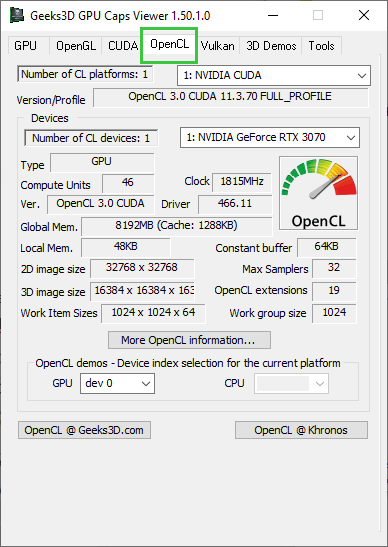
Task: Click the Local Mem. value 48KB
Action: (126, 248)
